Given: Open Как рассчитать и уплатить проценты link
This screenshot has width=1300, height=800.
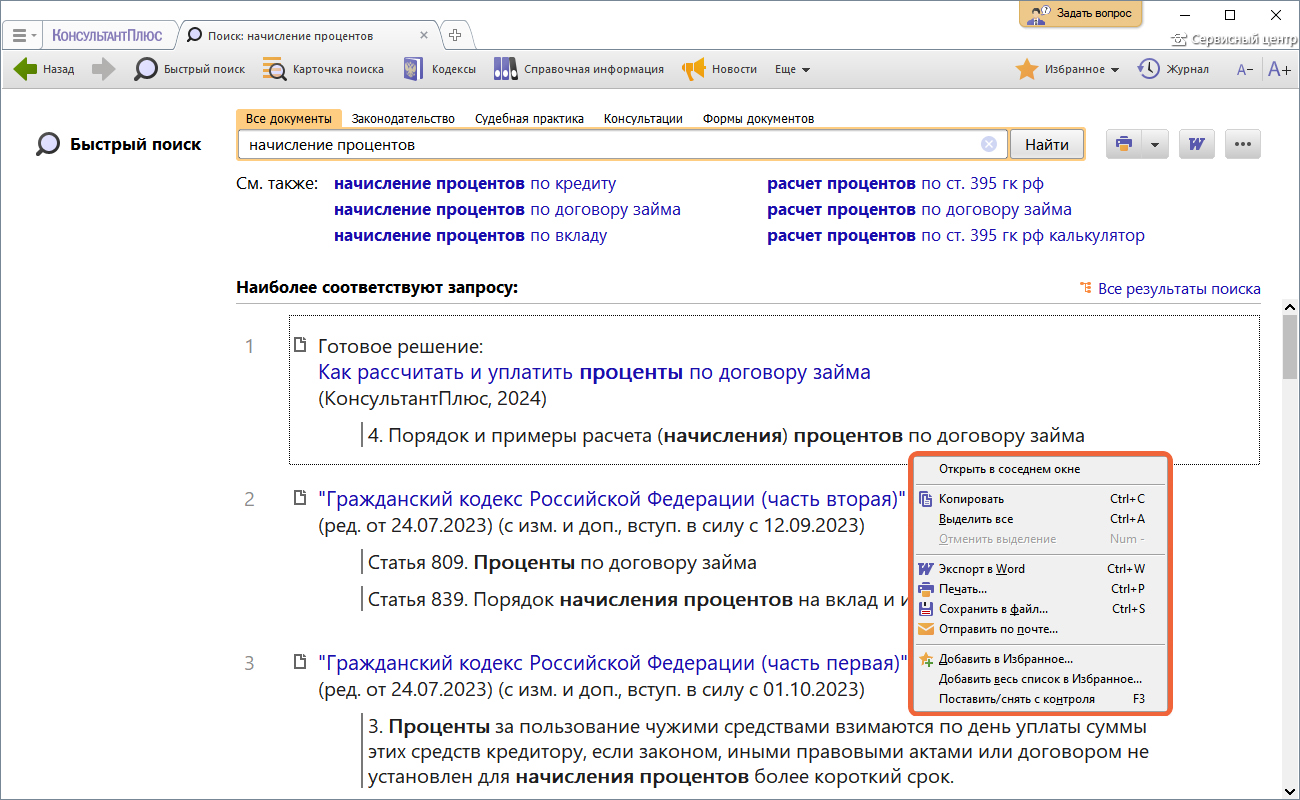Looking at the screenshot, I should point(594,373).
